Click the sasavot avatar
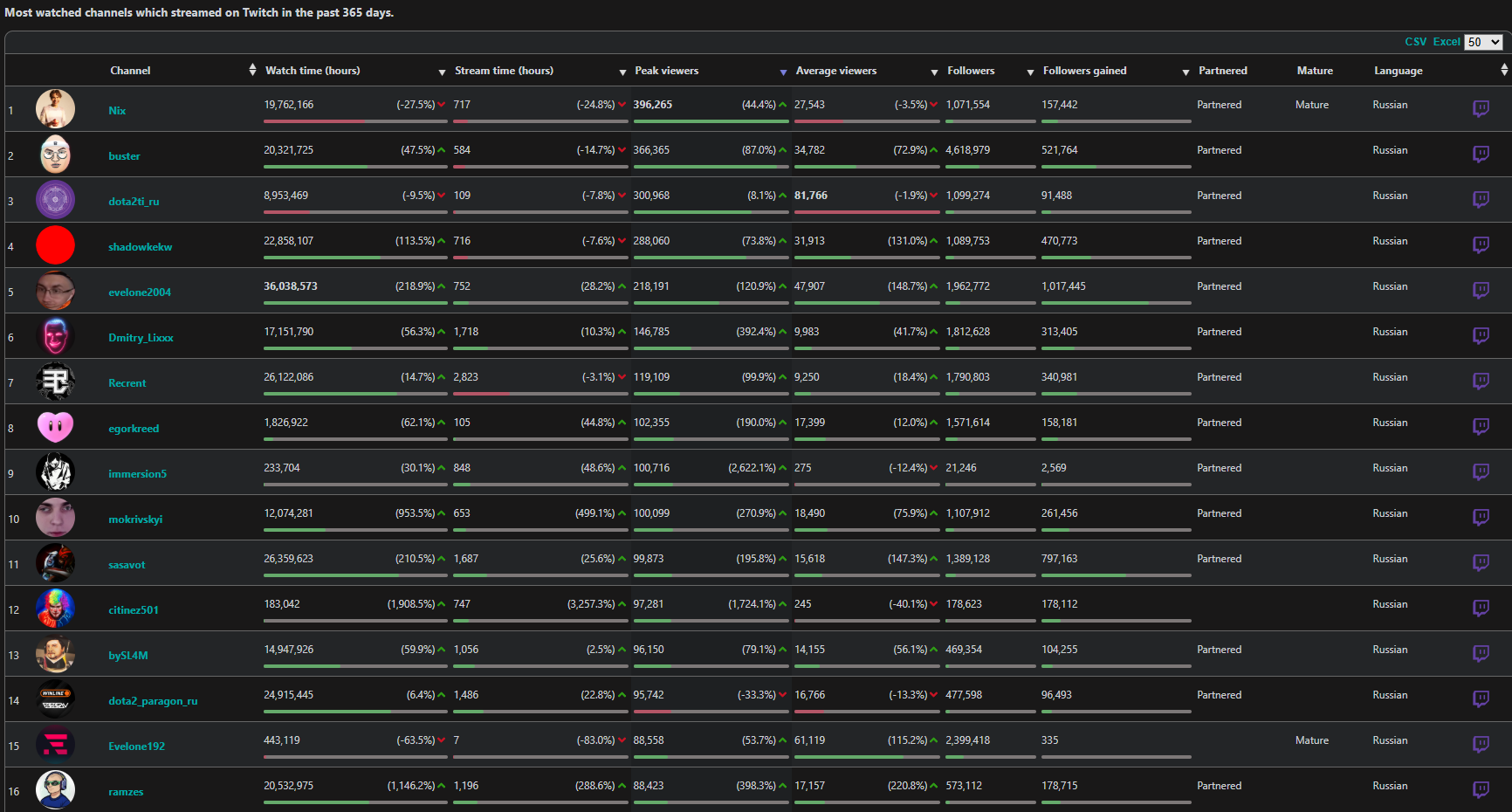Viewport: 1512px width, 812px height. coord(55,563)
